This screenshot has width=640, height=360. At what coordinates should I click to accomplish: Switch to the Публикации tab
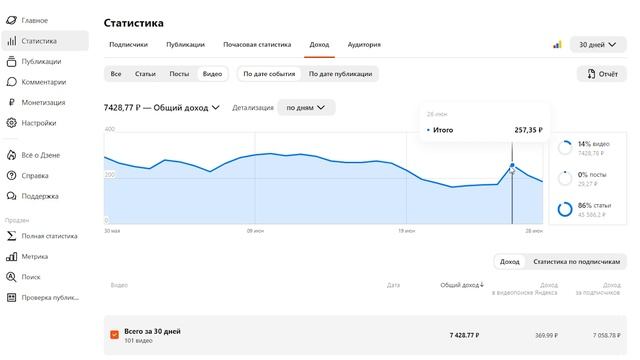[185, 44]
